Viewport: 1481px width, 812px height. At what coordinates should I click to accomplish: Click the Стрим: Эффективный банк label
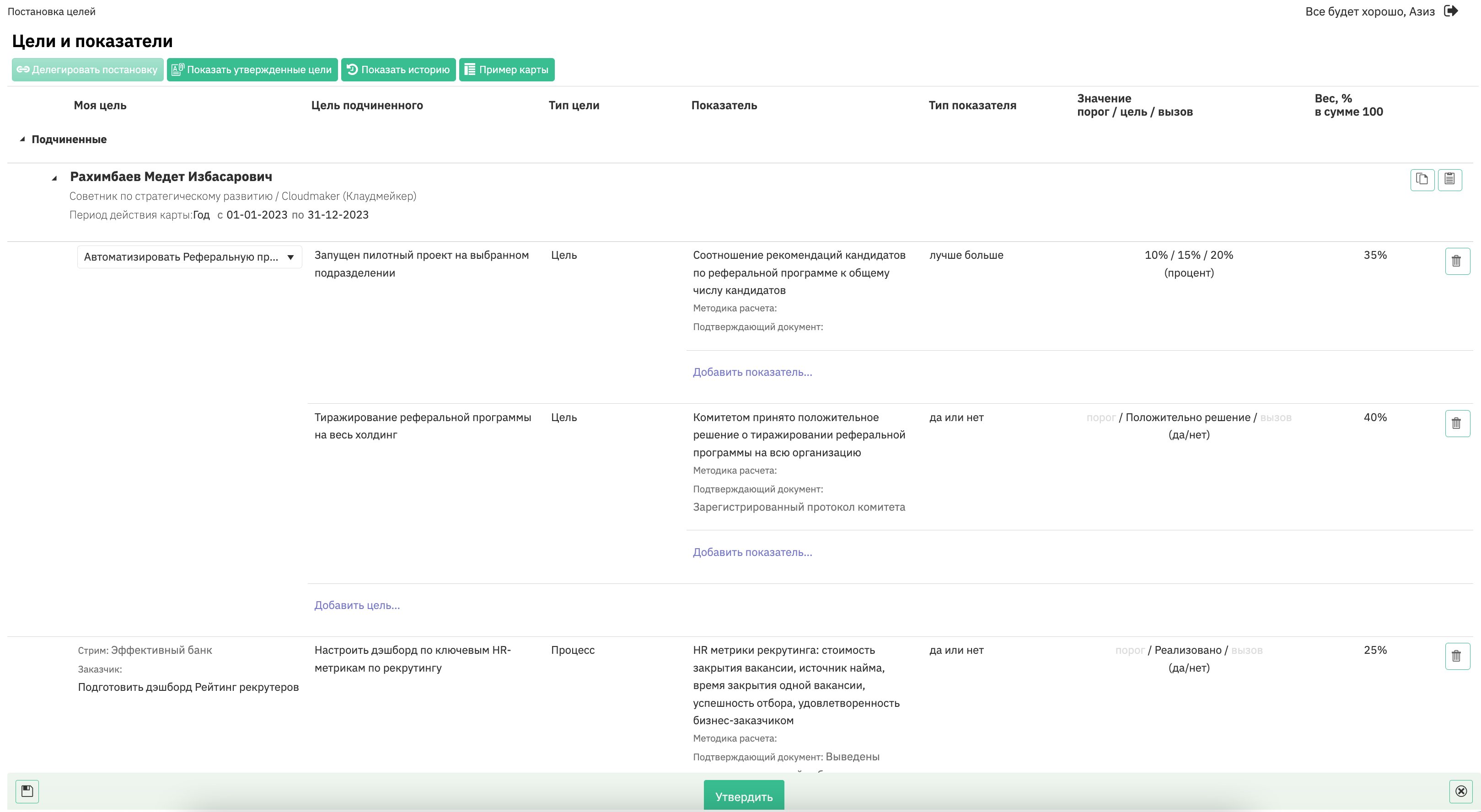pos(145,650)
